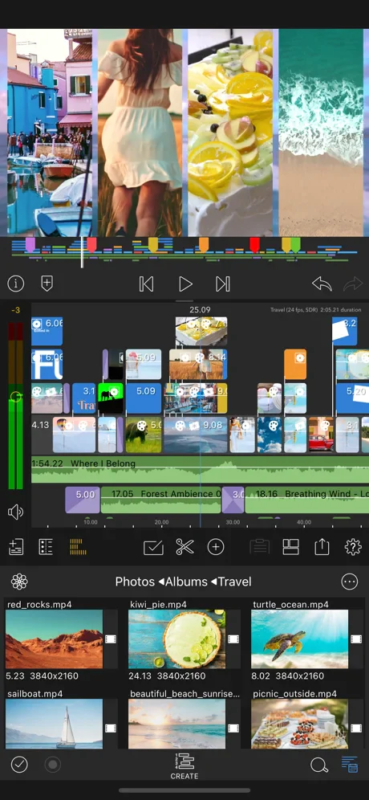The image size is (369, 800).
Task: Go back to Albums in the breadcrumb
Action: (x=186, y=582)
